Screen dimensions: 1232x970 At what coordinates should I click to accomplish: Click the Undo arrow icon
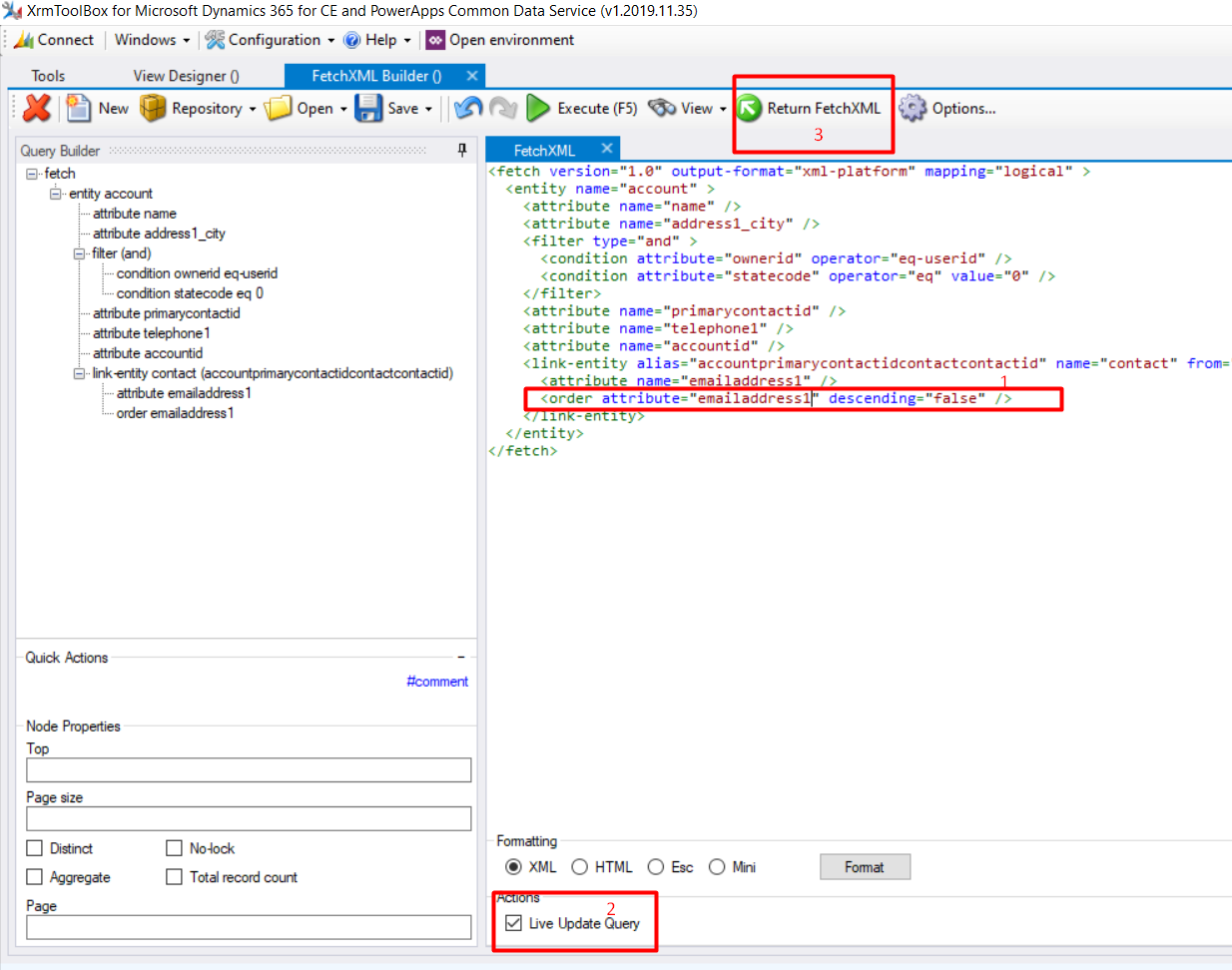(x=468, y=108)
